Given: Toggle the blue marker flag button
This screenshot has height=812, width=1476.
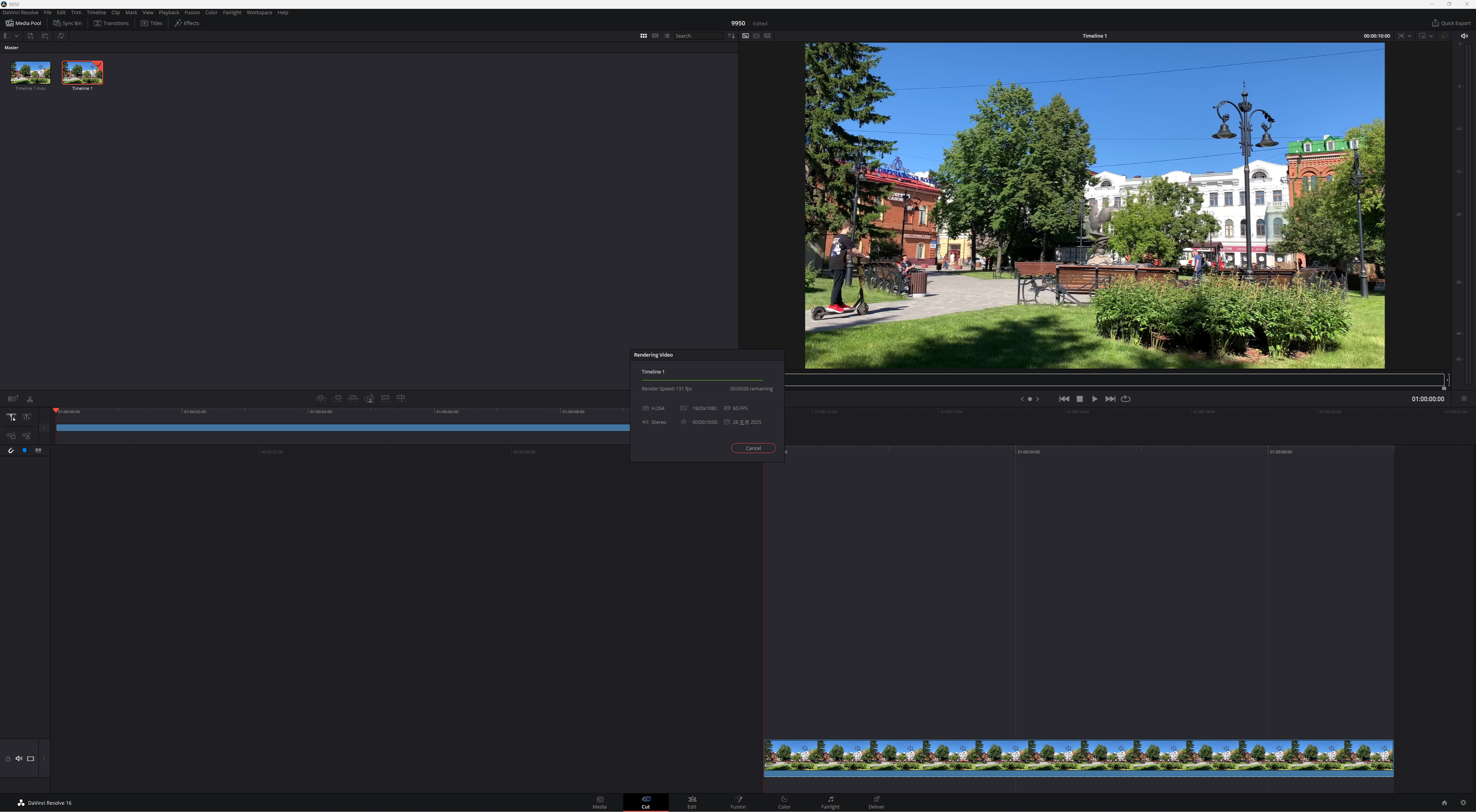Looking at the screenshot, I should tap(25, 451).
